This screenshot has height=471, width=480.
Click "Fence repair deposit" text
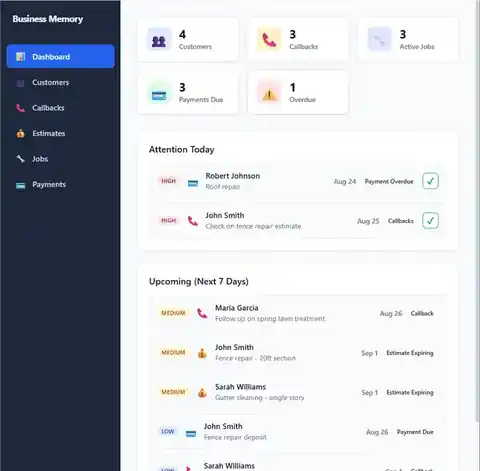click(235, 437)
